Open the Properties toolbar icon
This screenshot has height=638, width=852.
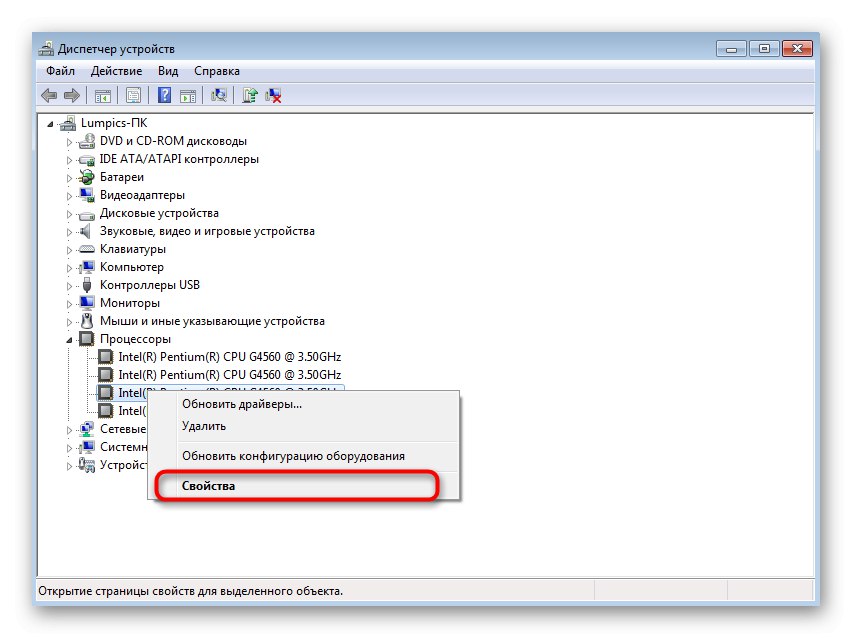point(133,95)
